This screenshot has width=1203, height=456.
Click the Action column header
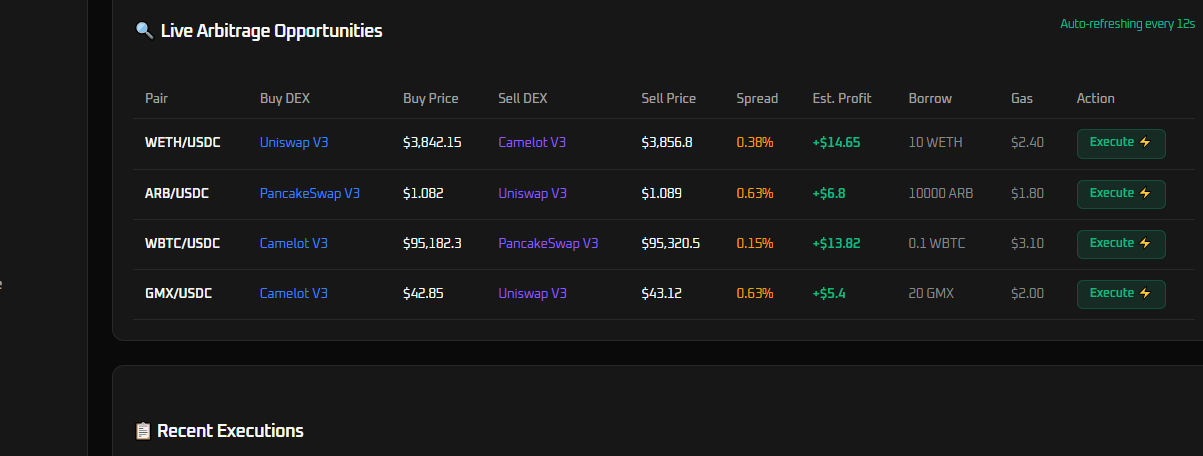pos(1096,98)
